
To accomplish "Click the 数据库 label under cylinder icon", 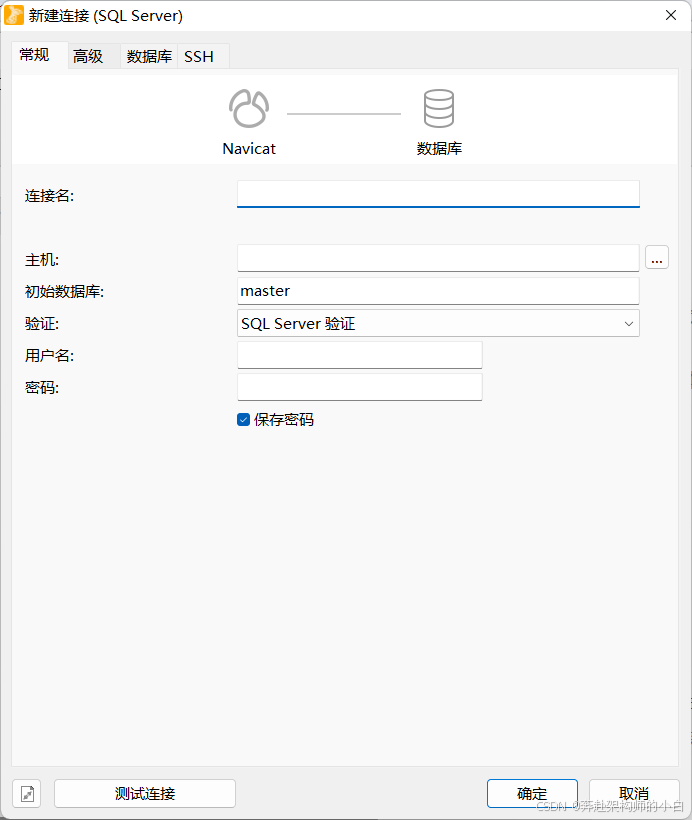I will [439, 149].
